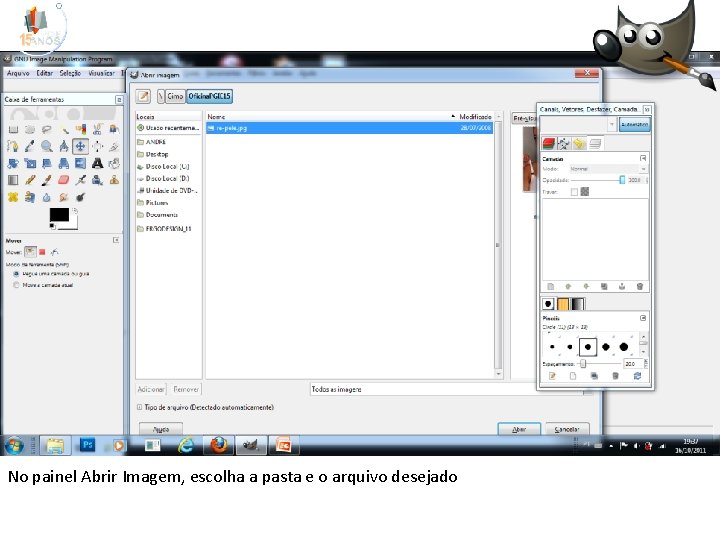This screenshot has width=720, height=540.
Task: Select the Dodge/Burn tool
Action: [x=80, y=197]
